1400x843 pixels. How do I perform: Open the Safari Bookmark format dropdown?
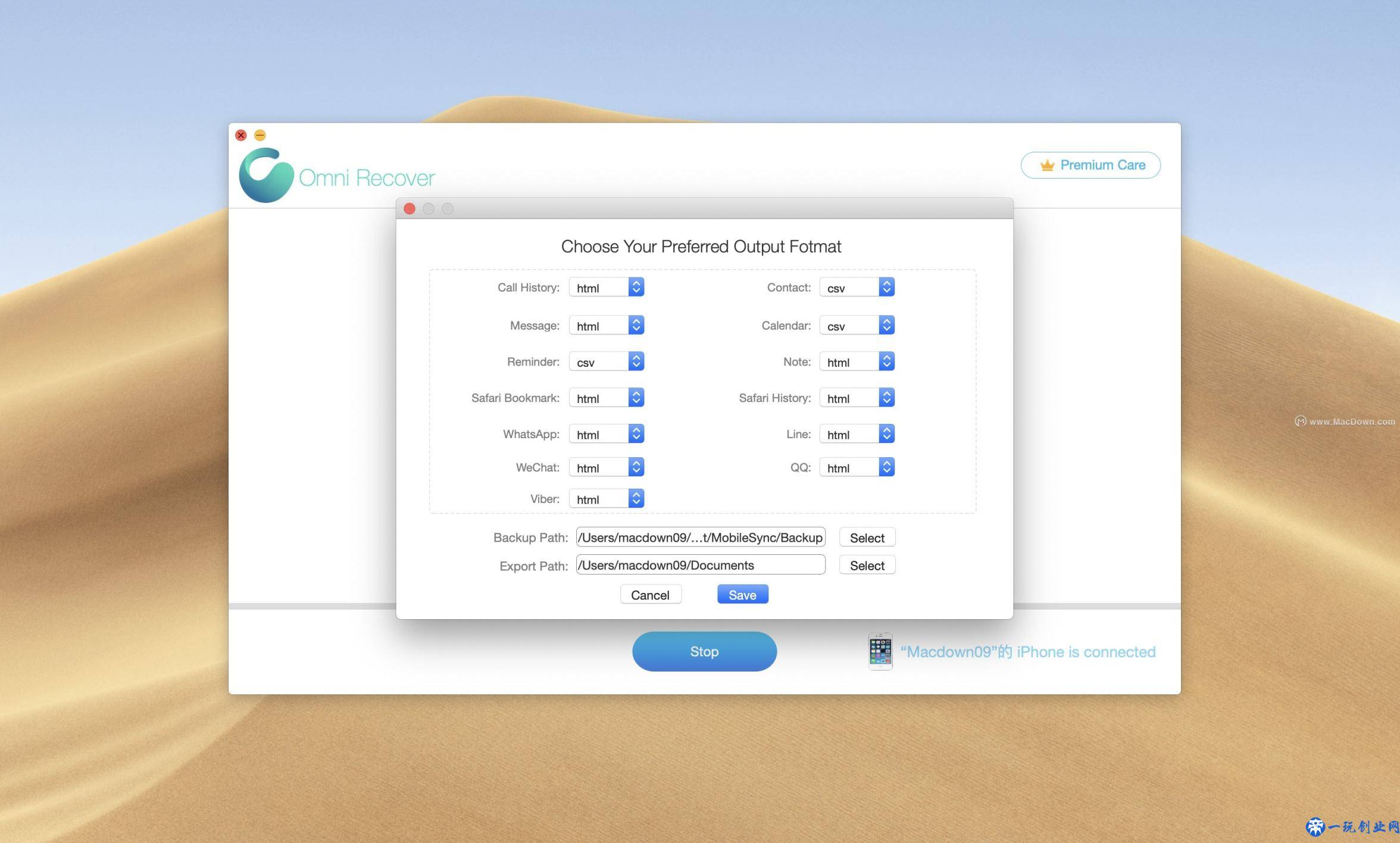tap(607, 398)
